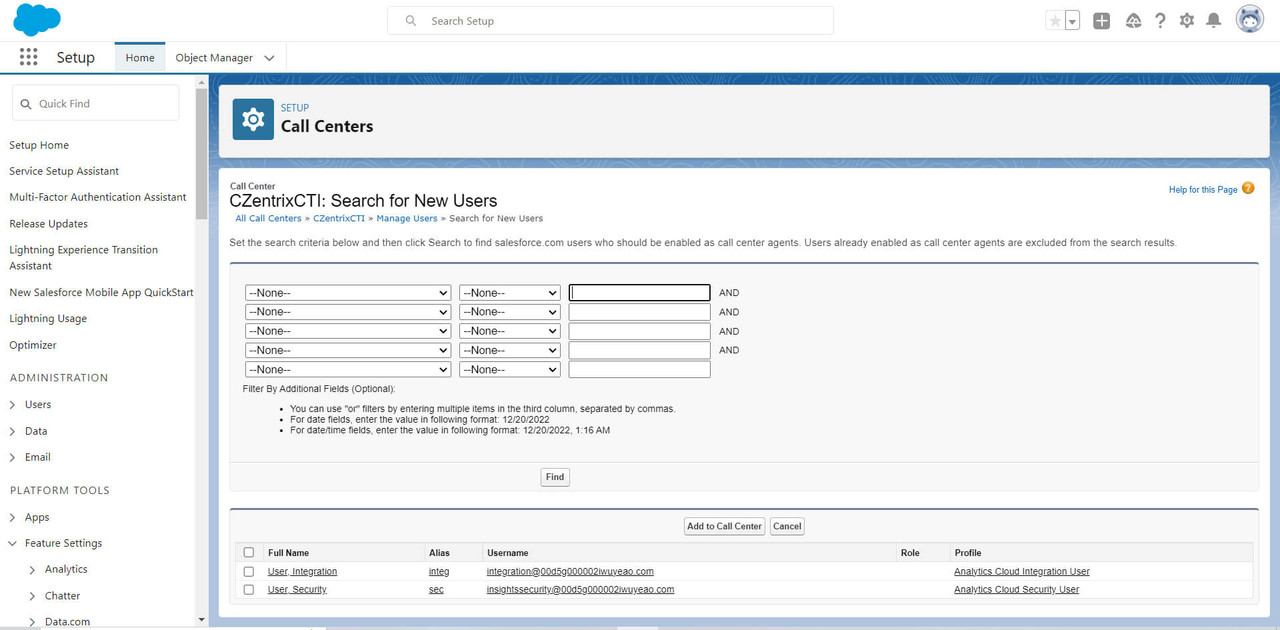Open the Salesforce Help question mark
This screenshot has width=1280, height=630.
pyautogui.click(x=1160, y=21)
